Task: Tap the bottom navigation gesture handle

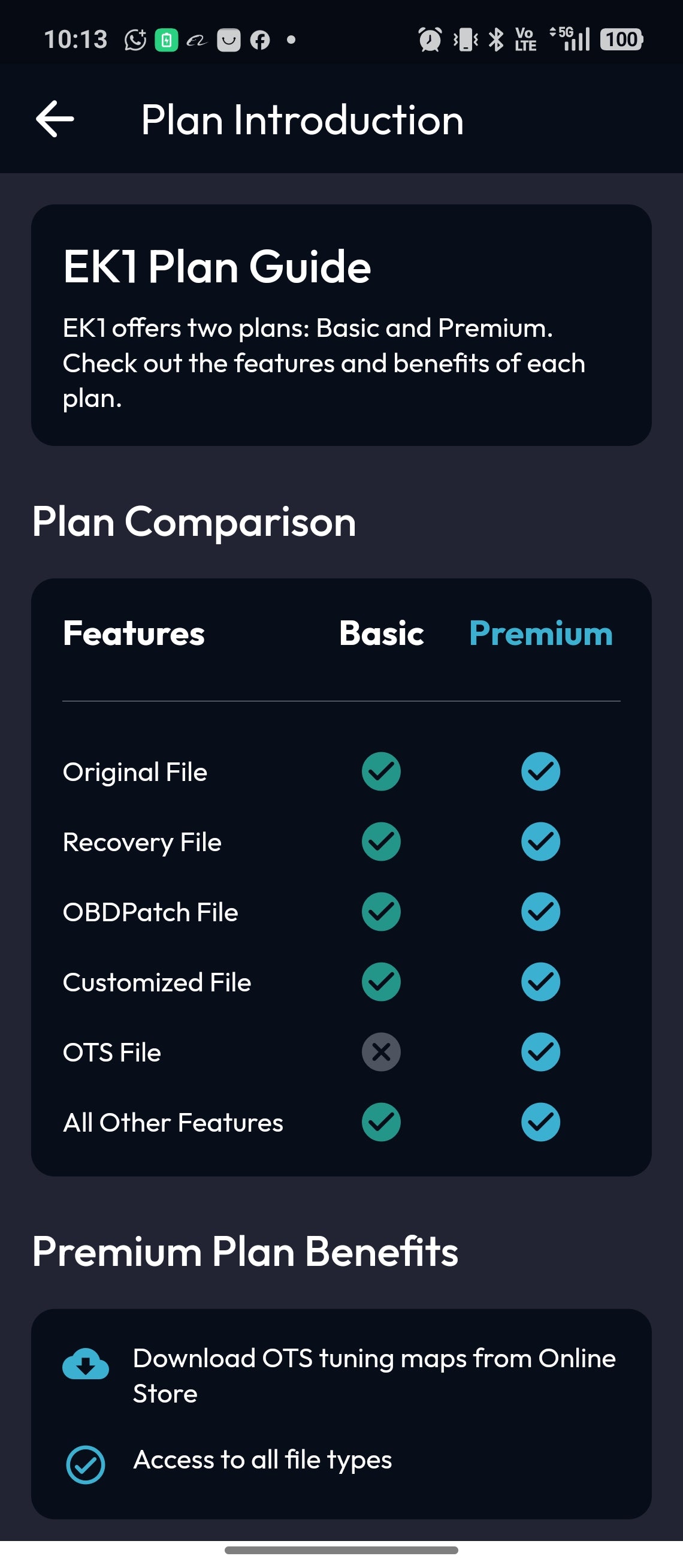Action: (341, 1550)
